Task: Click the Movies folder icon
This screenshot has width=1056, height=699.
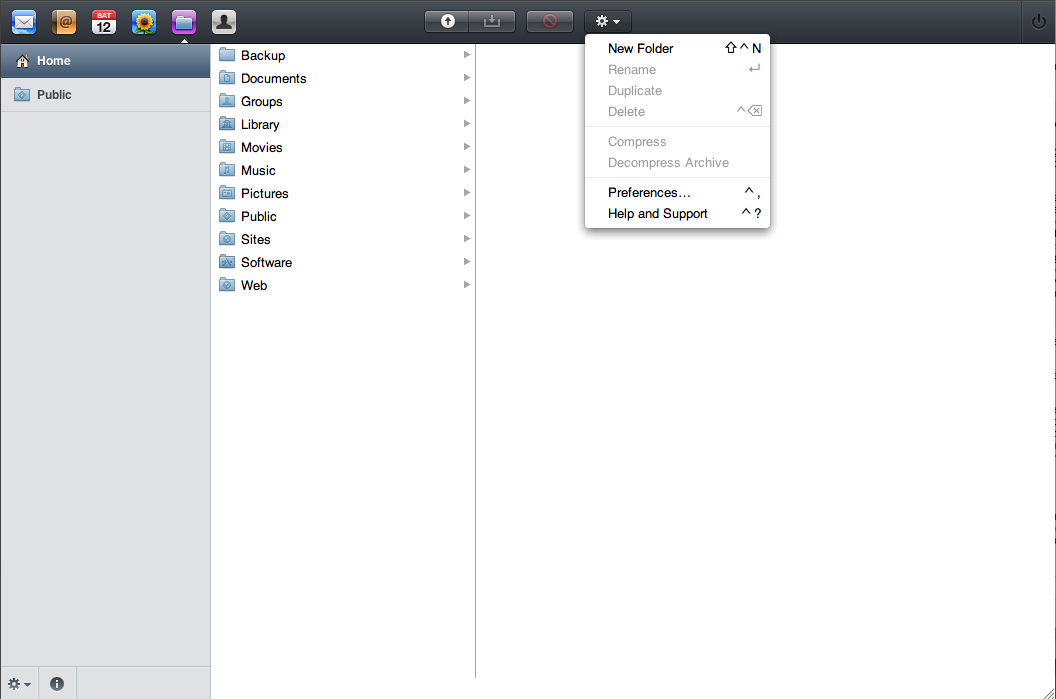Action: 227,146
